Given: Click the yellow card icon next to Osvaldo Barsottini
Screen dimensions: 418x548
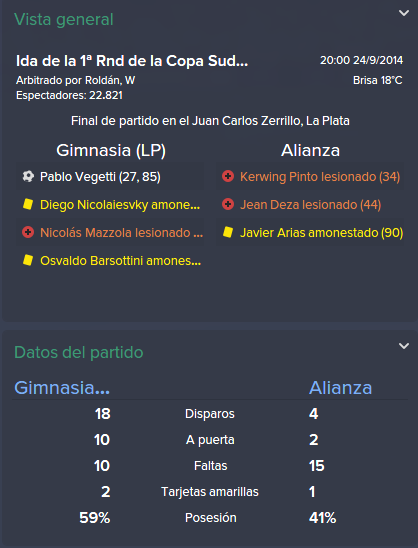Looking at the screenshot, I should tap(28, 260).
